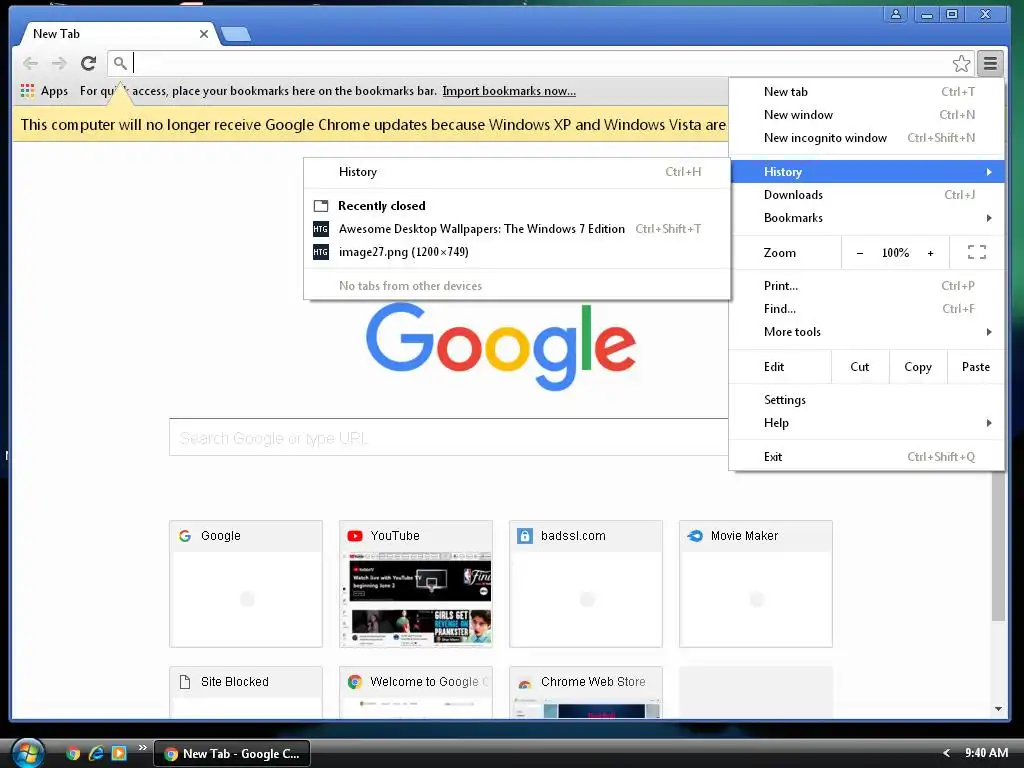Image resolution: width=1024 pixels, height=768 pixels.
Task: Reopen Awesome Desktop Wallpapers closed tab
Action: click(x=517, y=229)
